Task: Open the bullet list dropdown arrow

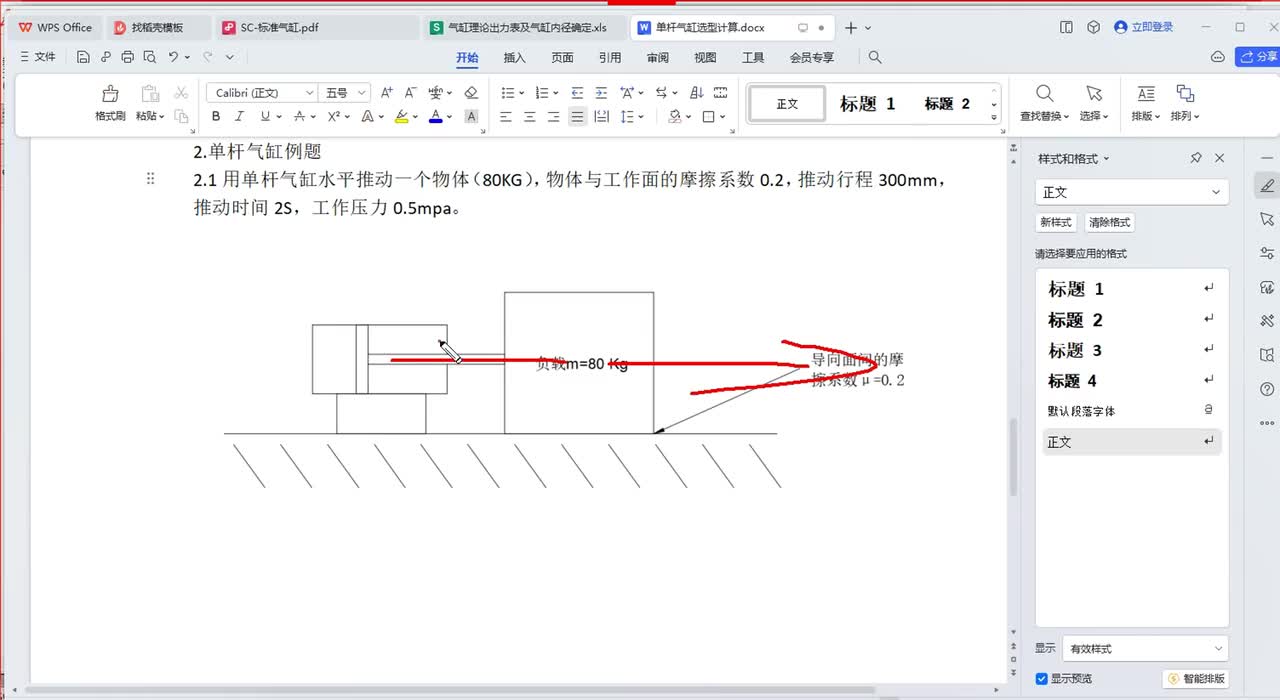Action: (x=521, y=93)
